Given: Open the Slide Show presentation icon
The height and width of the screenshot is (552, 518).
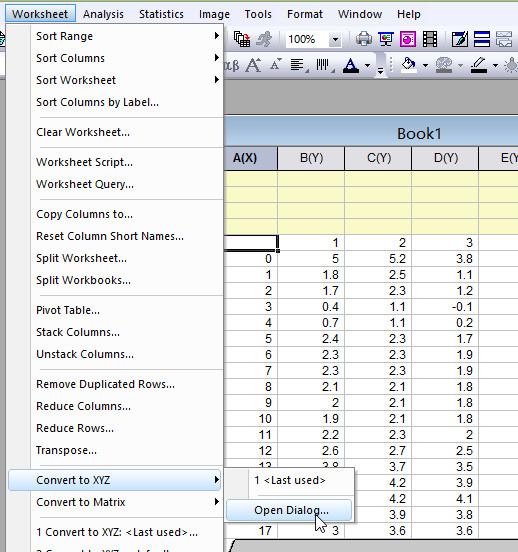Looking at the screenshot, I should tap(386, 39).
